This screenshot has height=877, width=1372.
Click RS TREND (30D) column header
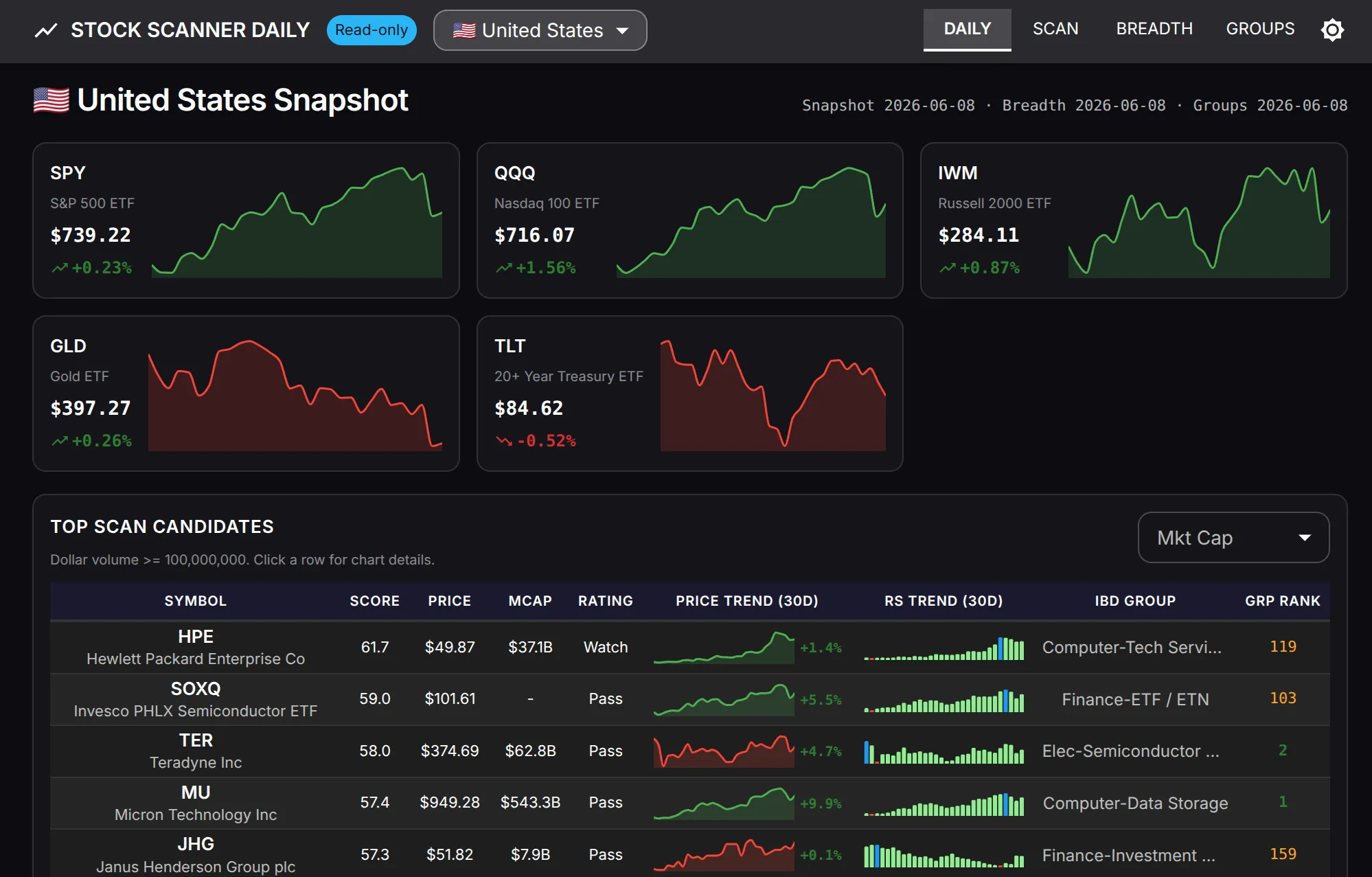tap(944, 601)
